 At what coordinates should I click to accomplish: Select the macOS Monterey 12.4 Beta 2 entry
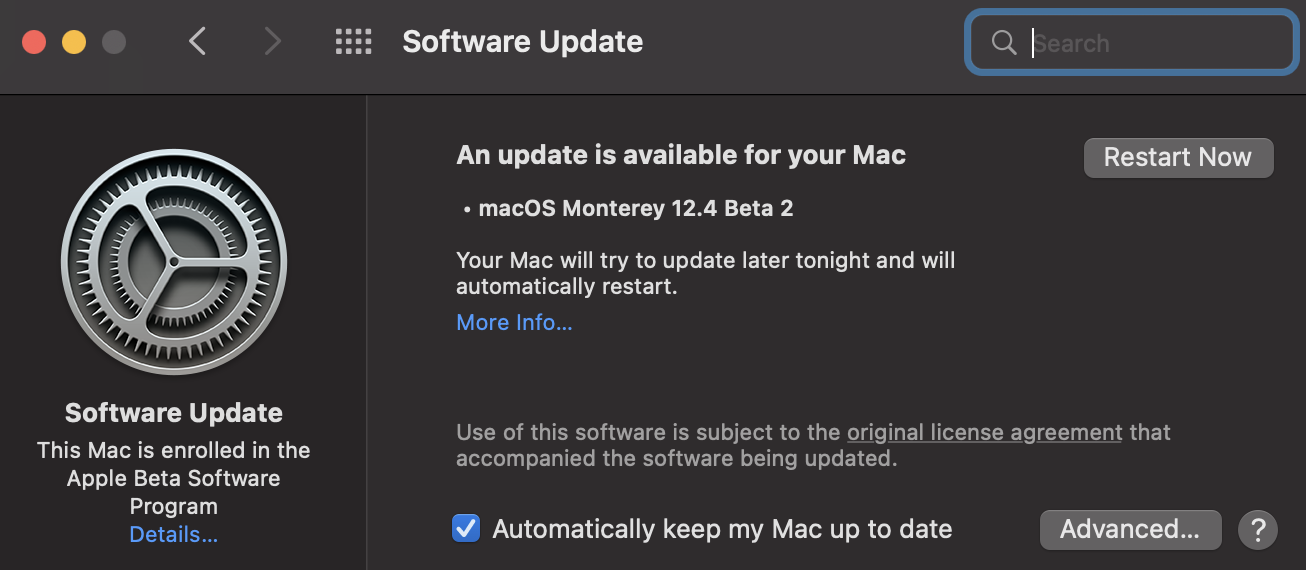point(635,208)
